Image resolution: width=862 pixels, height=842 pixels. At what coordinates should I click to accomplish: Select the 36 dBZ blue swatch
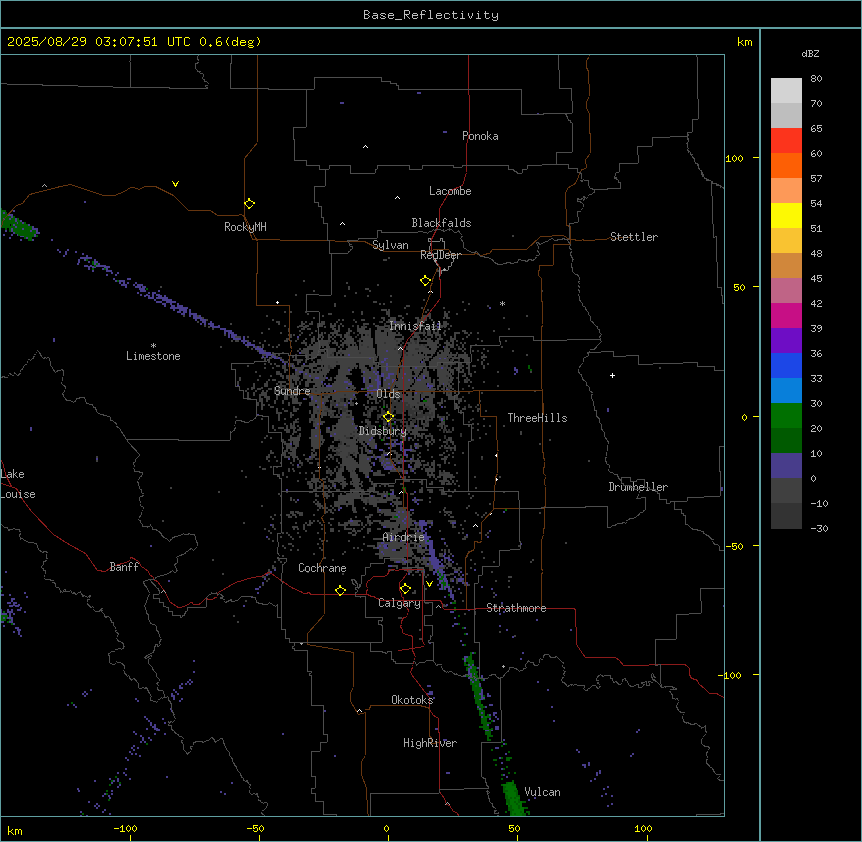786,365
